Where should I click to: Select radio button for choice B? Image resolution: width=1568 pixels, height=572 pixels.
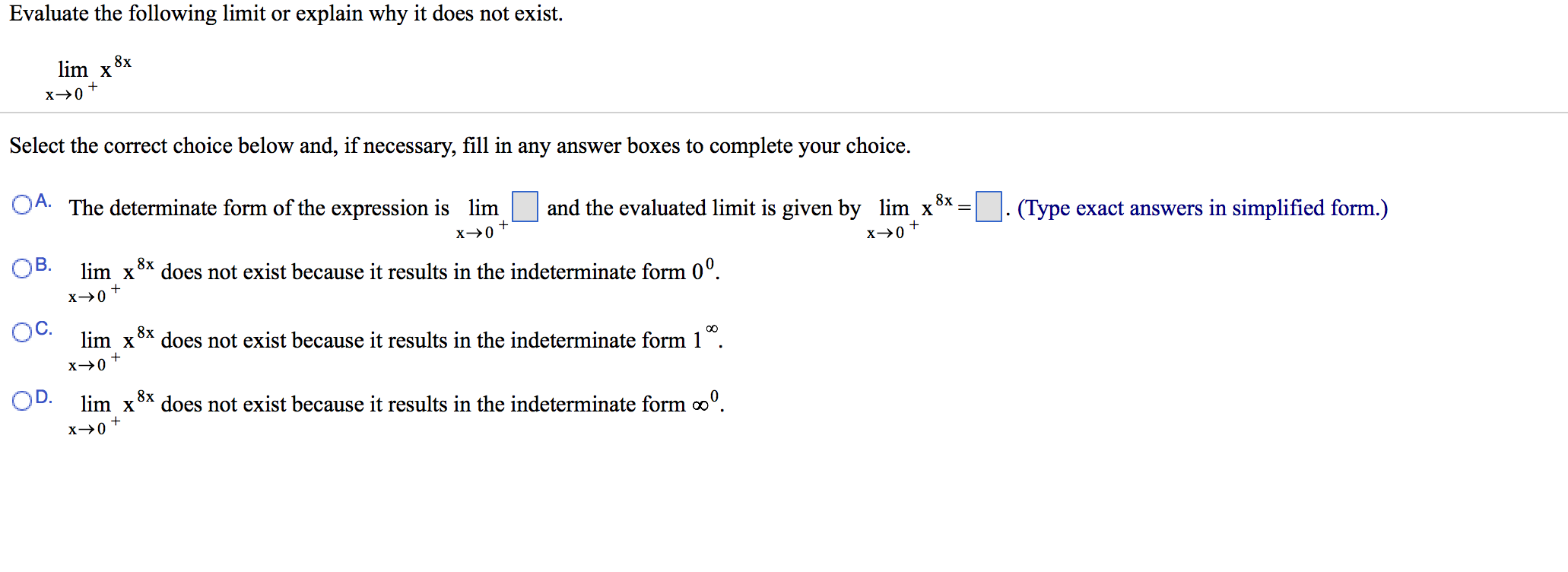coord(22,269)
